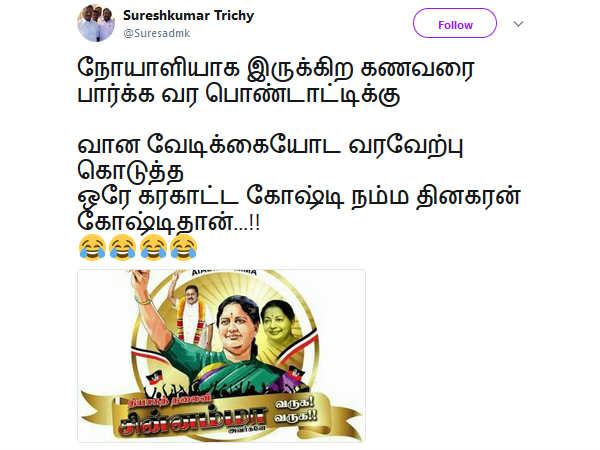Viewport: 600px width, 450px height.
Task: Select the first laughing-tears emoji
Action: (92, 248)
